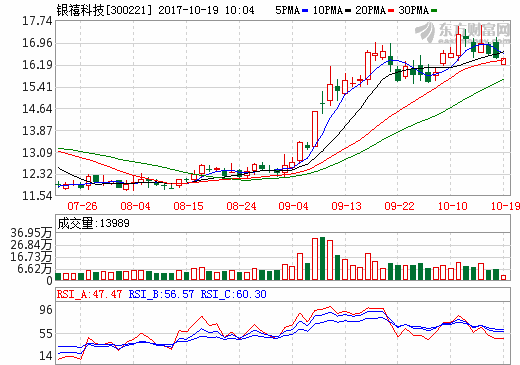Click the 16.73万 volume axis label

pos(31,257)
